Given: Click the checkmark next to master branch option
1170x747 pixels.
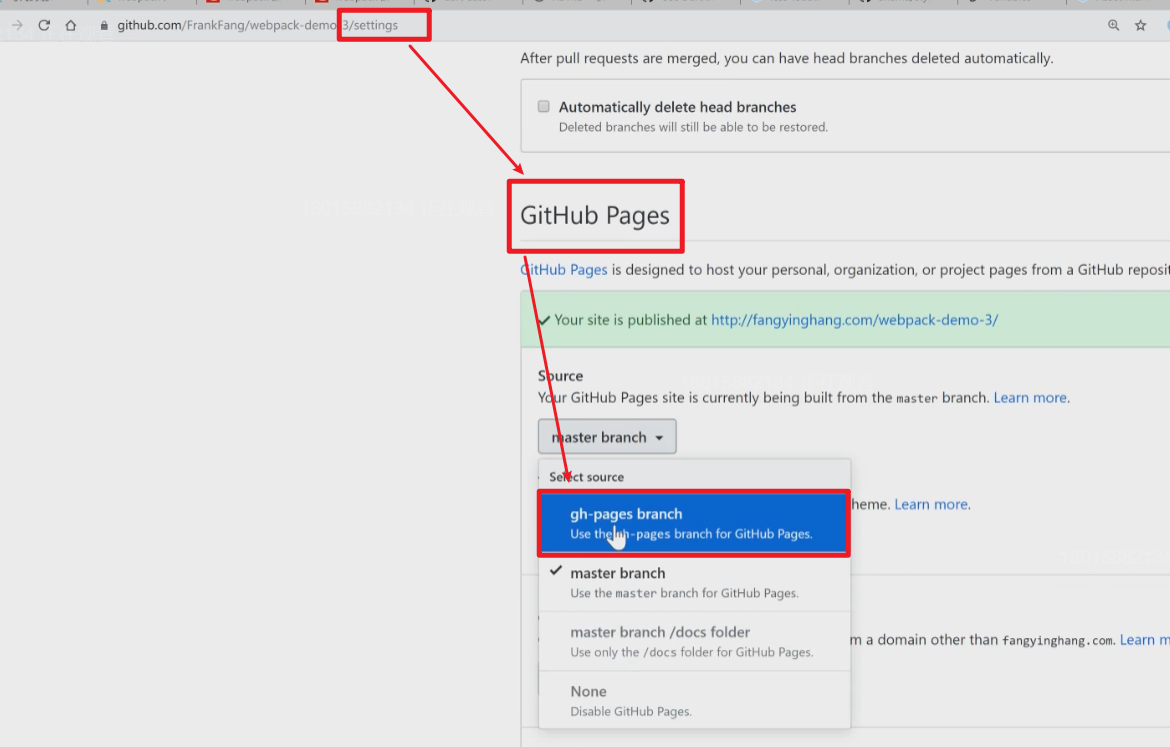Looking at the screenshot, I should point(556,571).
